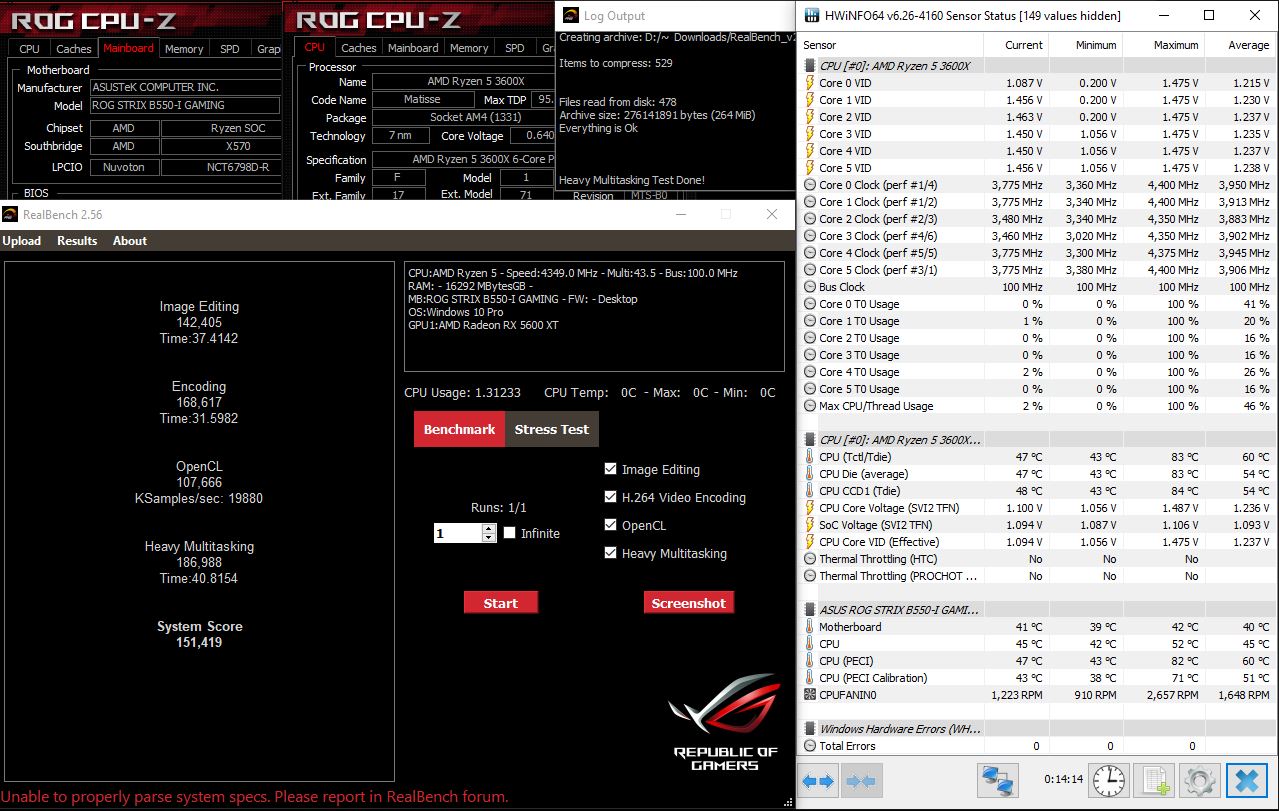Screen dimensions: 1279x811
Task: Click Total Errors row icon
Action: point(810,746)
